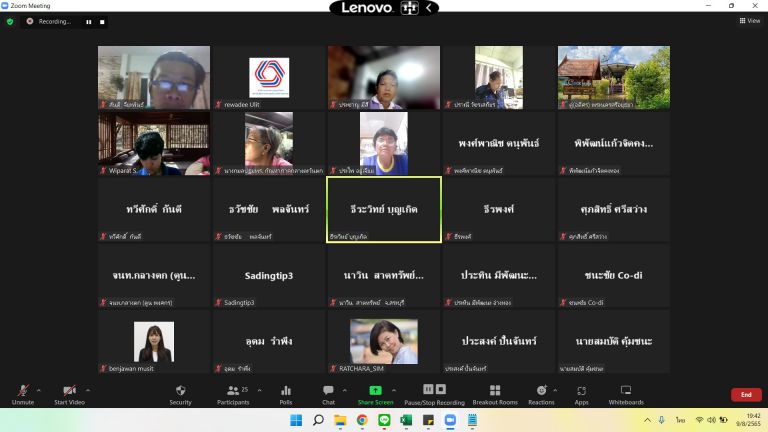This screenshot has height=432, width=768.
Task: Start video with the camera icon
Action: (69, 390)
